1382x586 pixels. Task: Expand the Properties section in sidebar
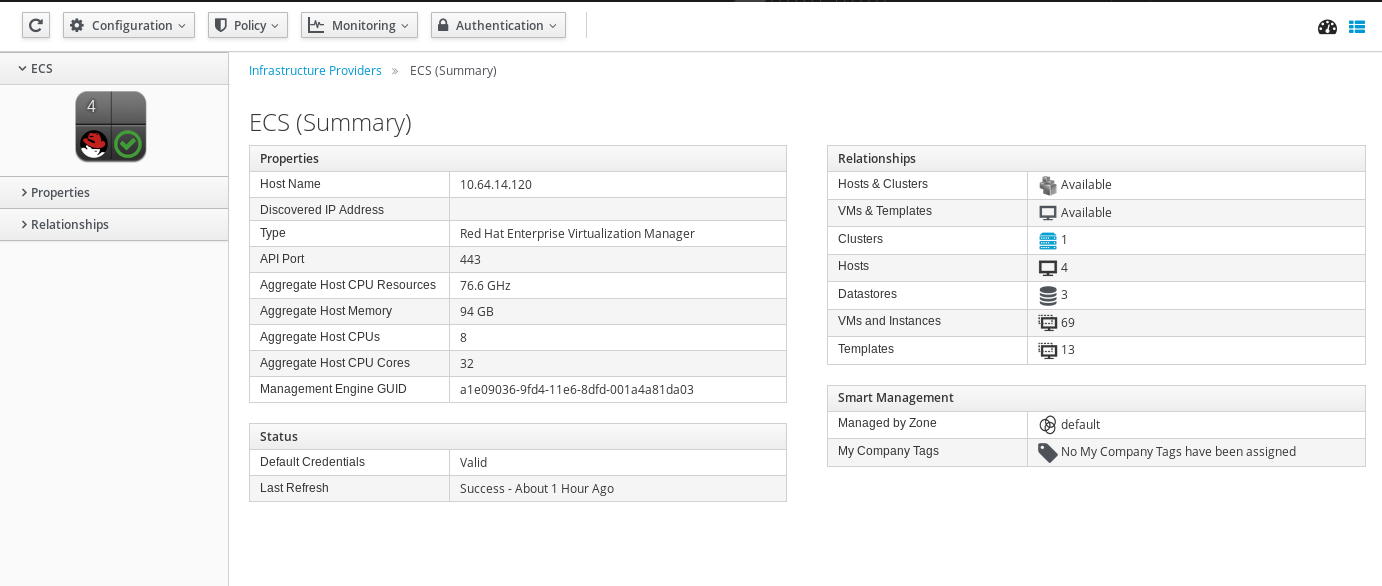point(60,192)
